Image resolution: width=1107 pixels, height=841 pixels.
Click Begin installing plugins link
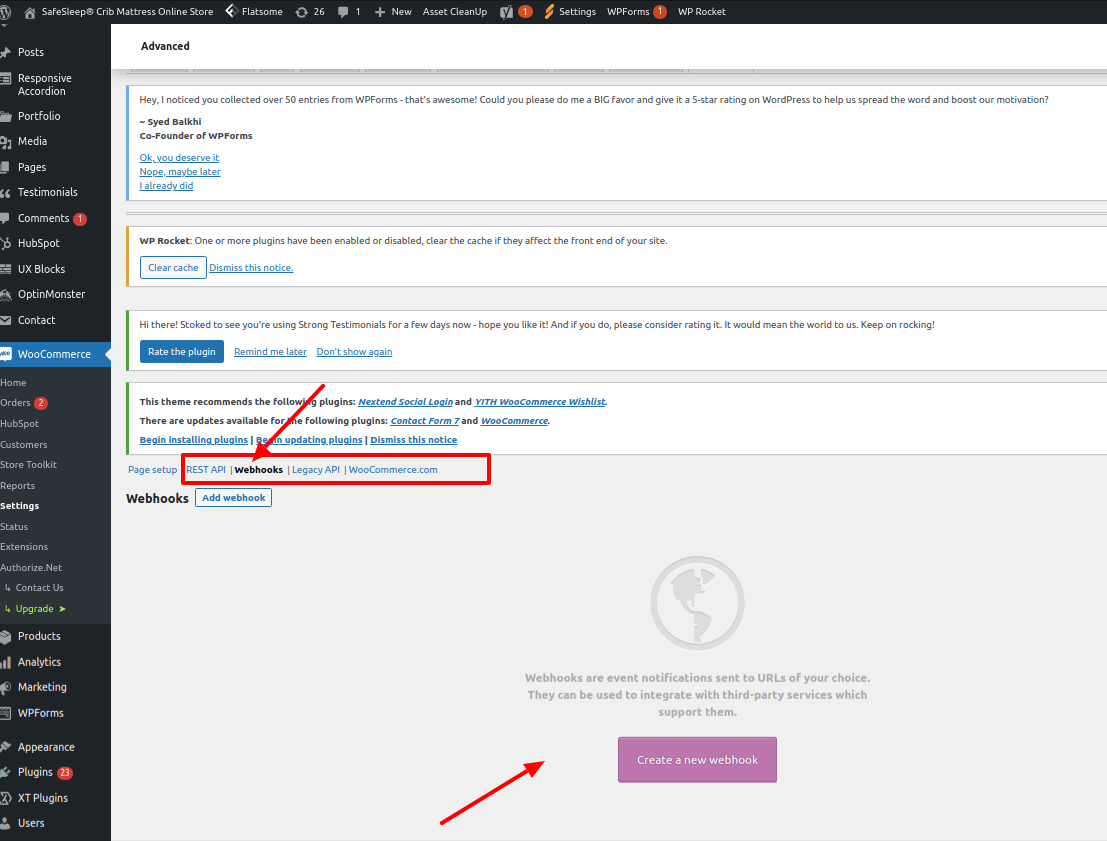point(193,440)
